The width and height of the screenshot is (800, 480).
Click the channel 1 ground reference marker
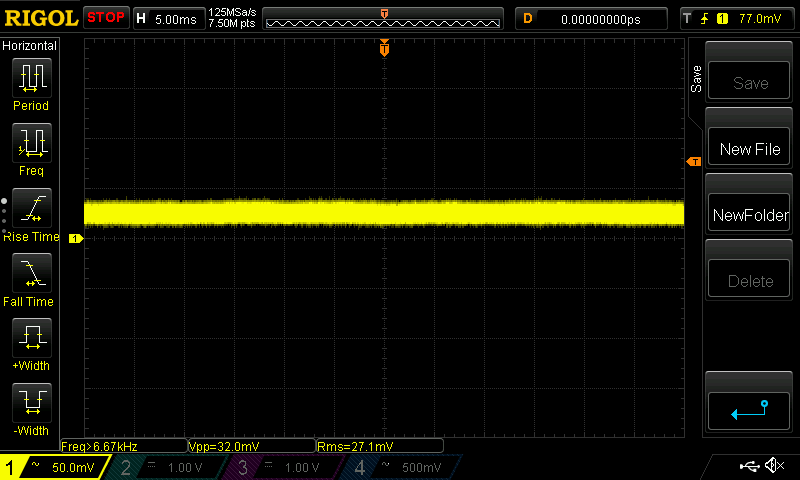[76, 238]
